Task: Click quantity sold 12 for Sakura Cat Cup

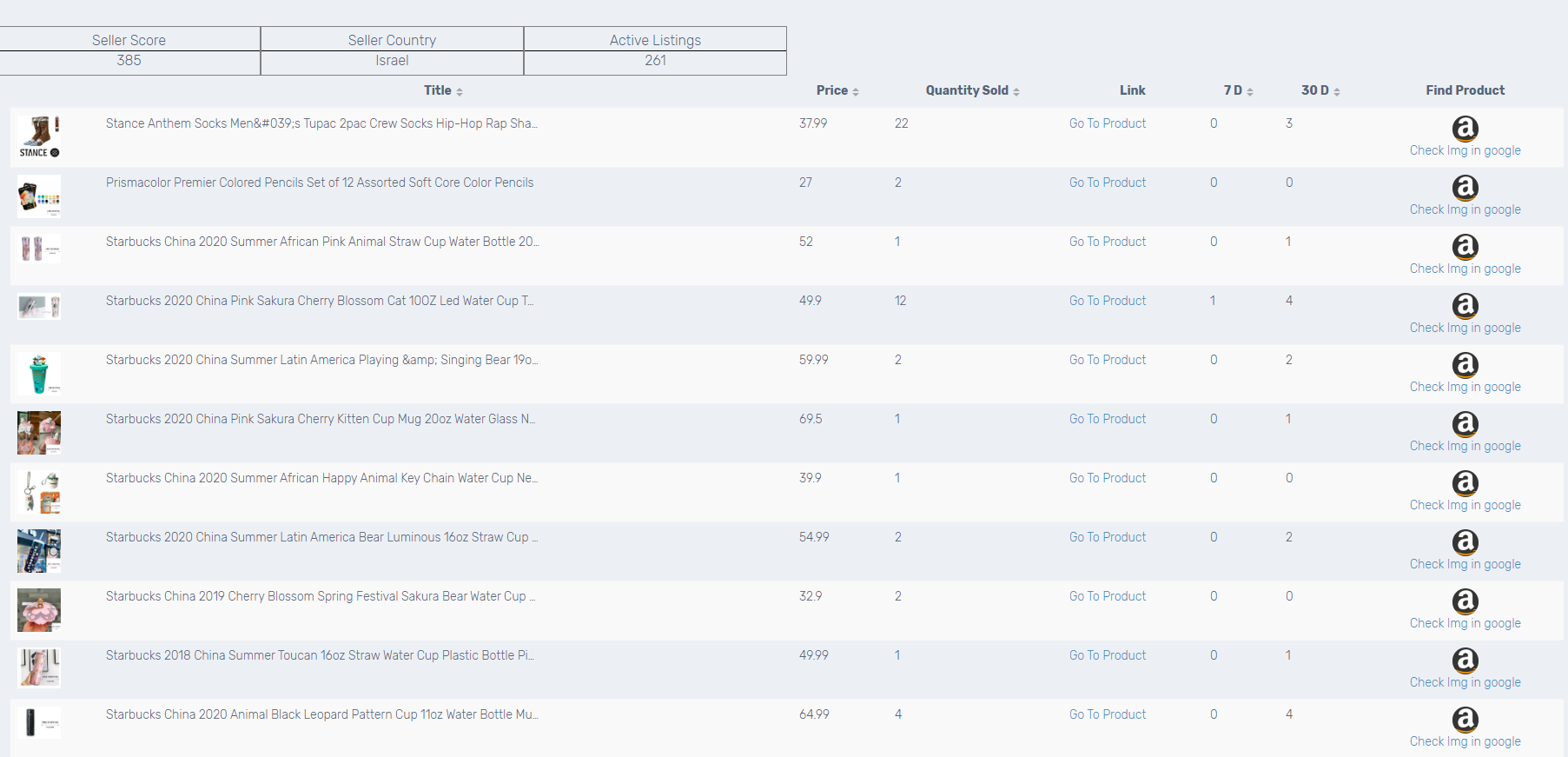Action: coord(900,301)
